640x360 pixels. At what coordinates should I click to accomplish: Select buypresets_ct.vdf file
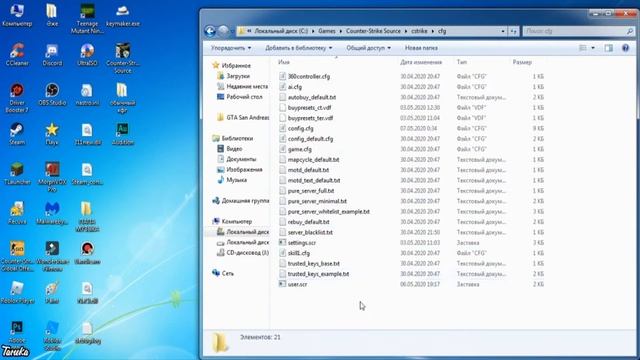[305, 107]
